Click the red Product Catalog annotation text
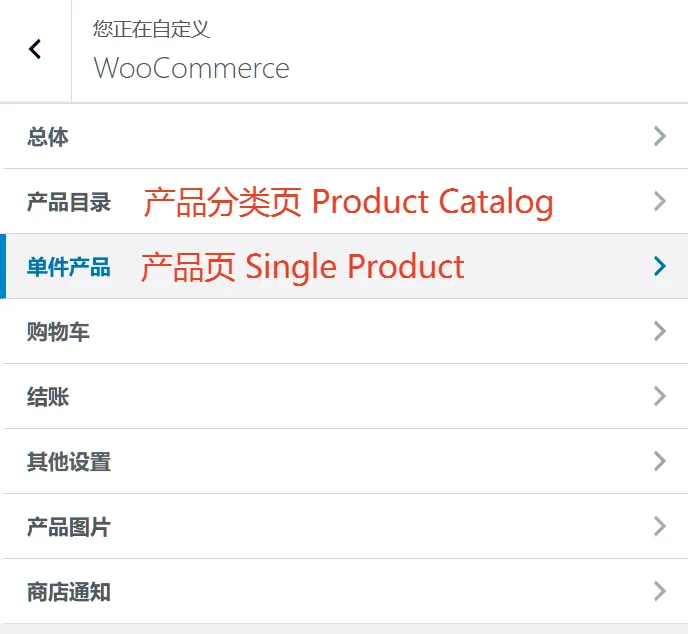 (x=348, y=202)
